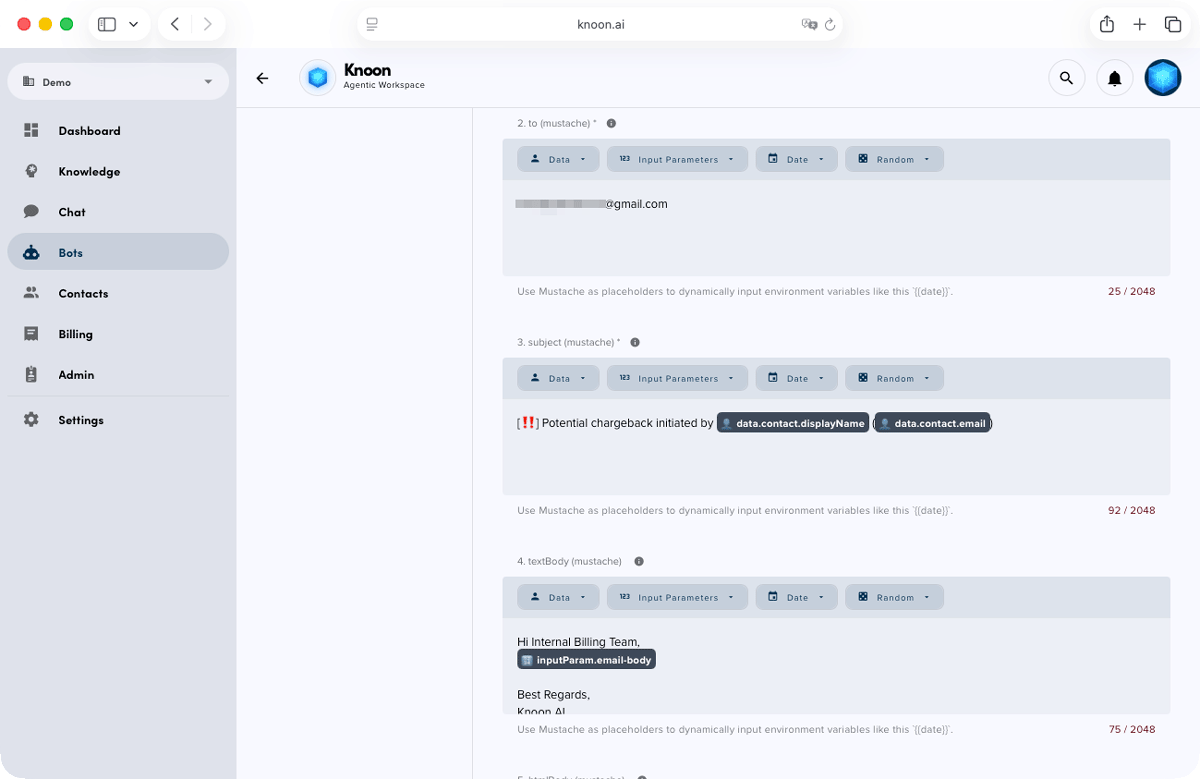Open the Data dropdown above the subject field

coord(558,378)
